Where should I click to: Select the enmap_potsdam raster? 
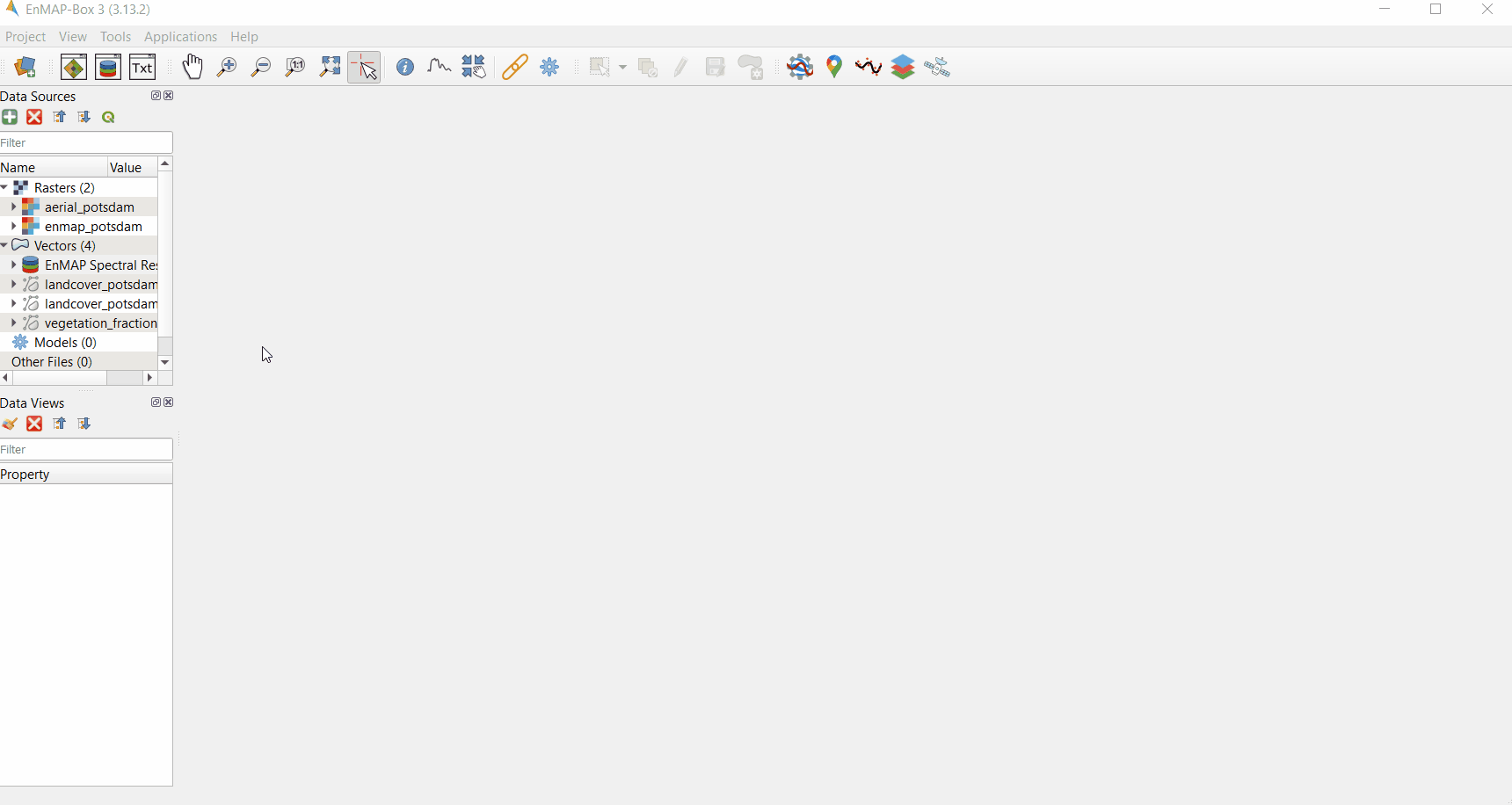point(93,227)
